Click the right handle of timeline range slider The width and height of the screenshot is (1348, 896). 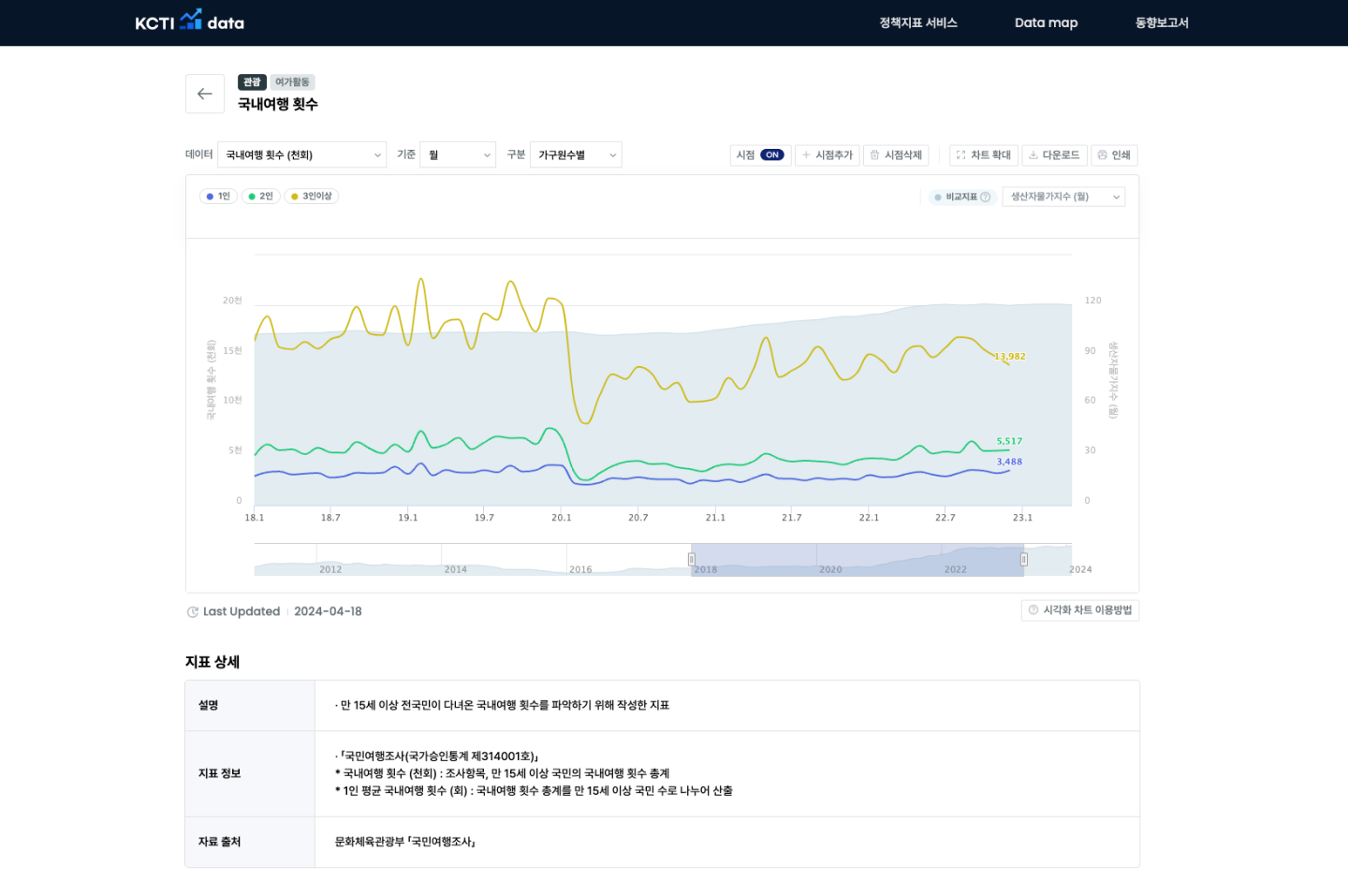[1023, 560]
